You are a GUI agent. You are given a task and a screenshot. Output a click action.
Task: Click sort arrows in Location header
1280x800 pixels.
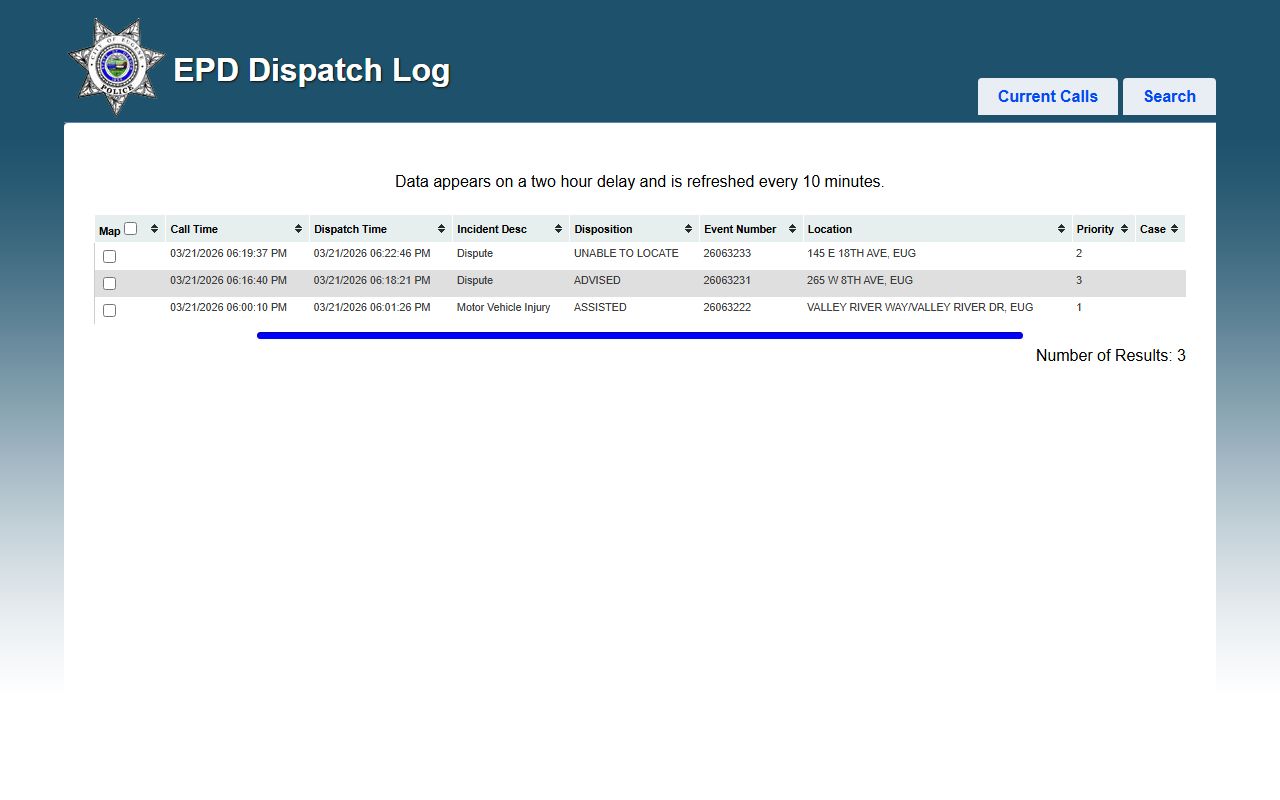(x=1061, y=229)
